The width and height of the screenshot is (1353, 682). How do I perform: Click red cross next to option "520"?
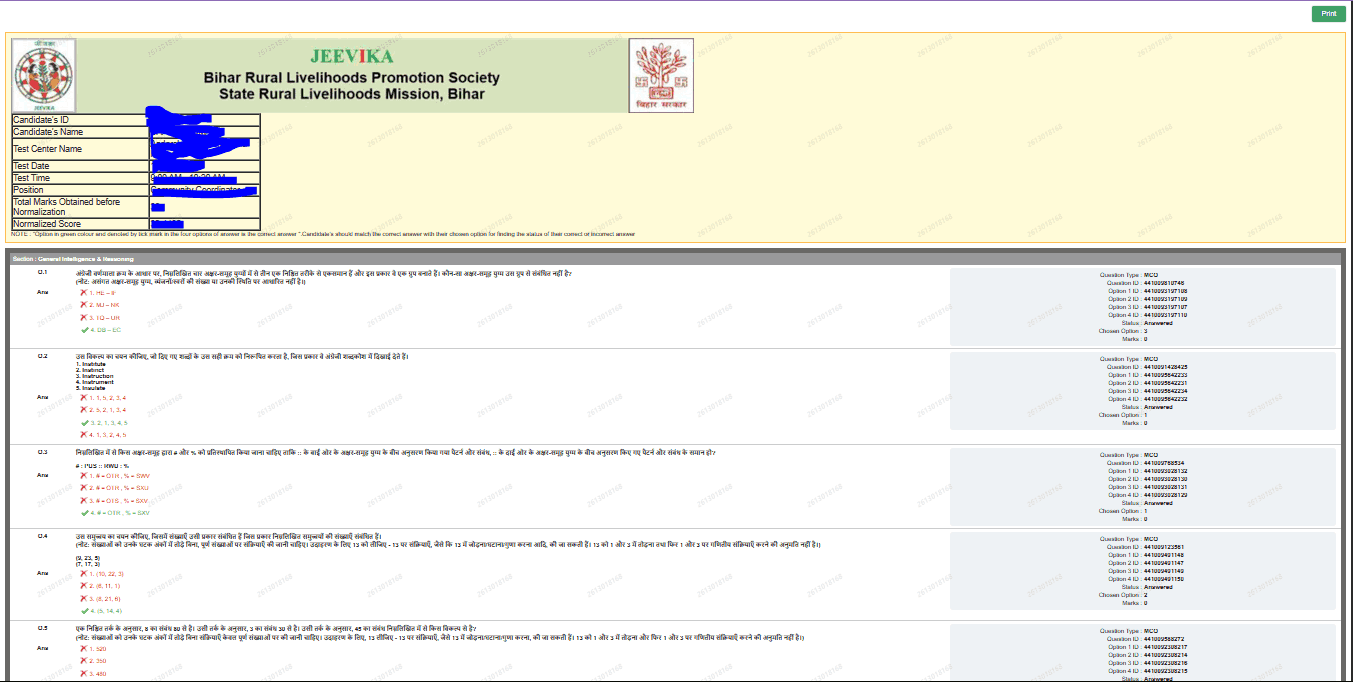tap(86, 648)
